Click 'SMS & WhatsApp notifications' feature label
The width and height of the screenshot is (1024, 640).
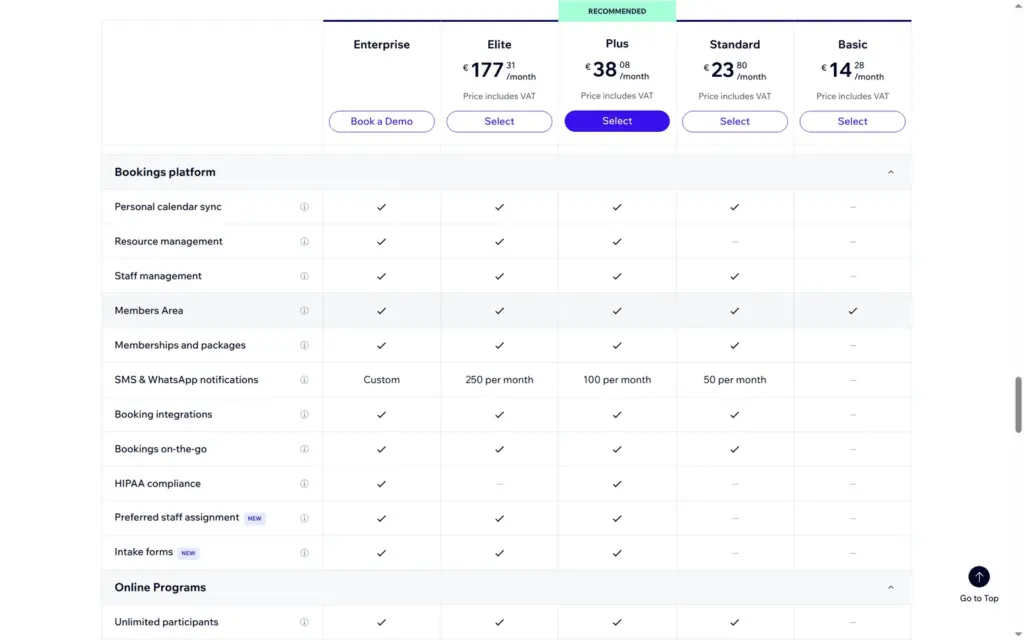pos(186,380)
